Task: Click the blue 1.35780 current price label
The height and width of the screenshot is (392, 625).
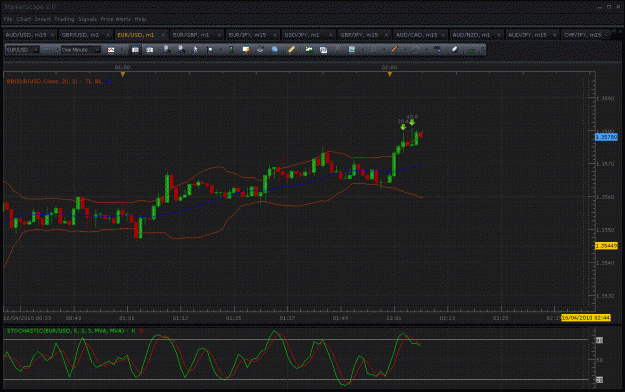Action: tap(606, 137)
